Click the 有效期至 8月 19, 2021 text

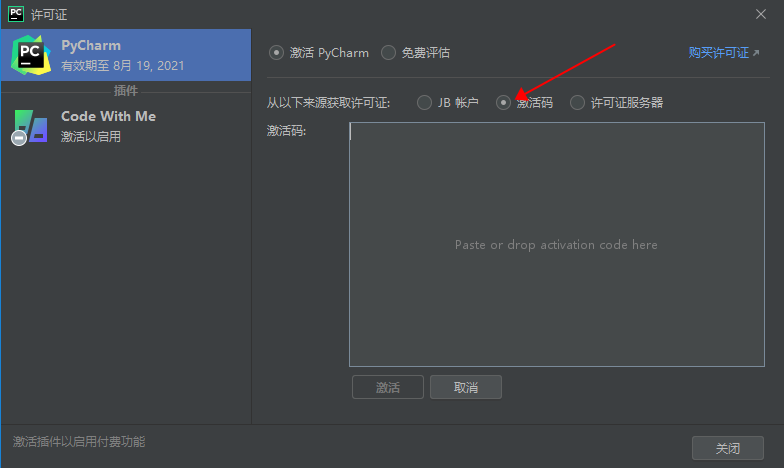point(122,66)
